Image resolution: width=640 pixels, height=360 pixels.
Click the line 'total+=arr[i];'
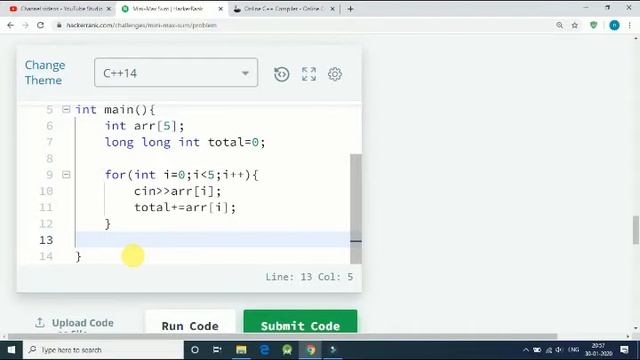[185, 207]
